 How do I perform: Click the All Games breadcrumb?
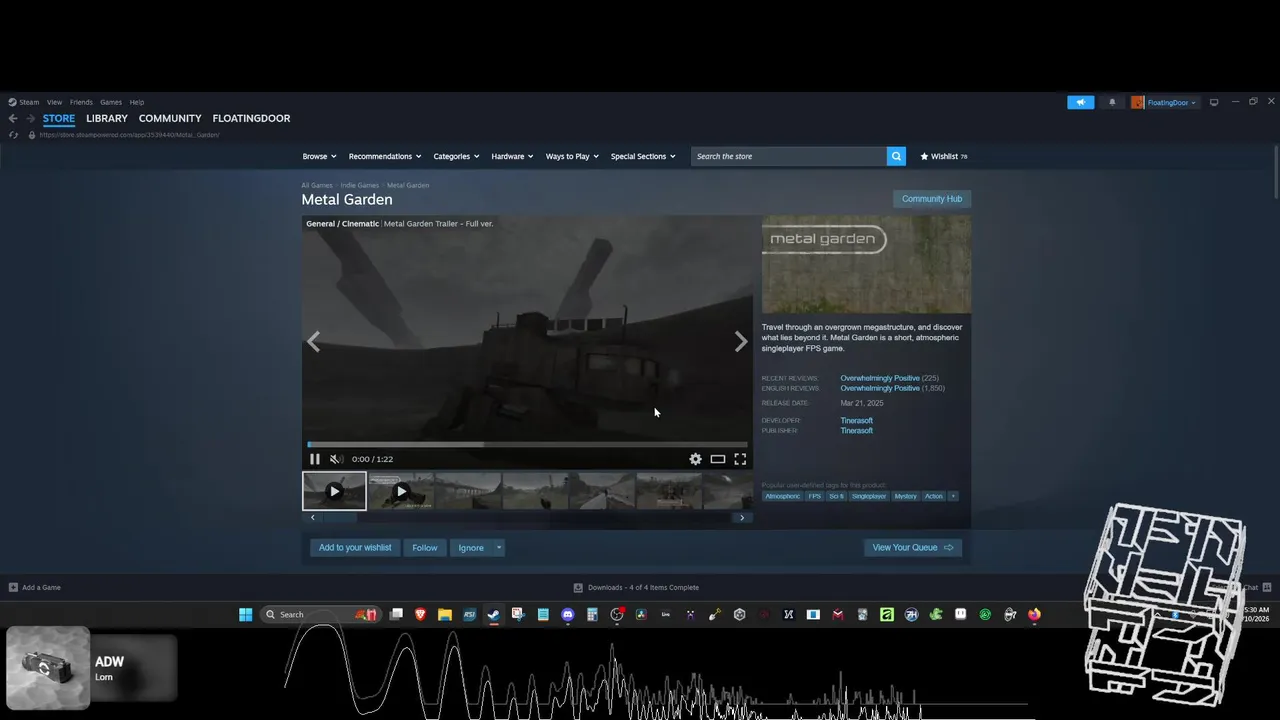tap(316, 185)
